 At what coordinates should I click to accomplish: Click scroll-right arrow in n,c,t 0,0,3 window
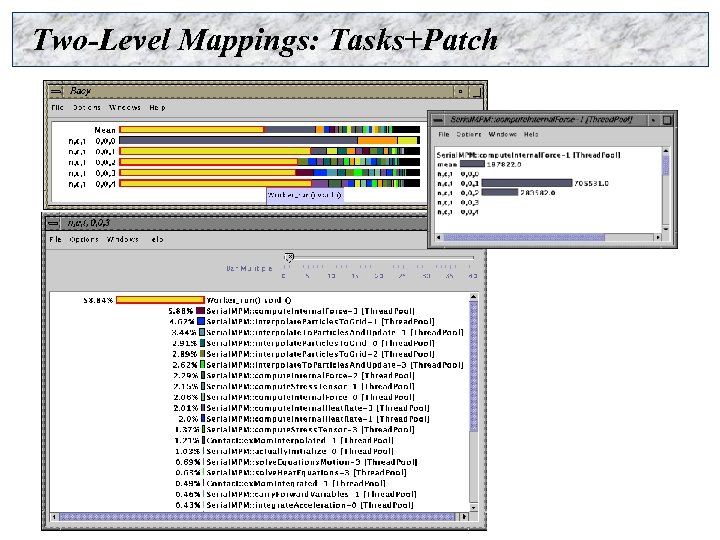pos(464,517)
